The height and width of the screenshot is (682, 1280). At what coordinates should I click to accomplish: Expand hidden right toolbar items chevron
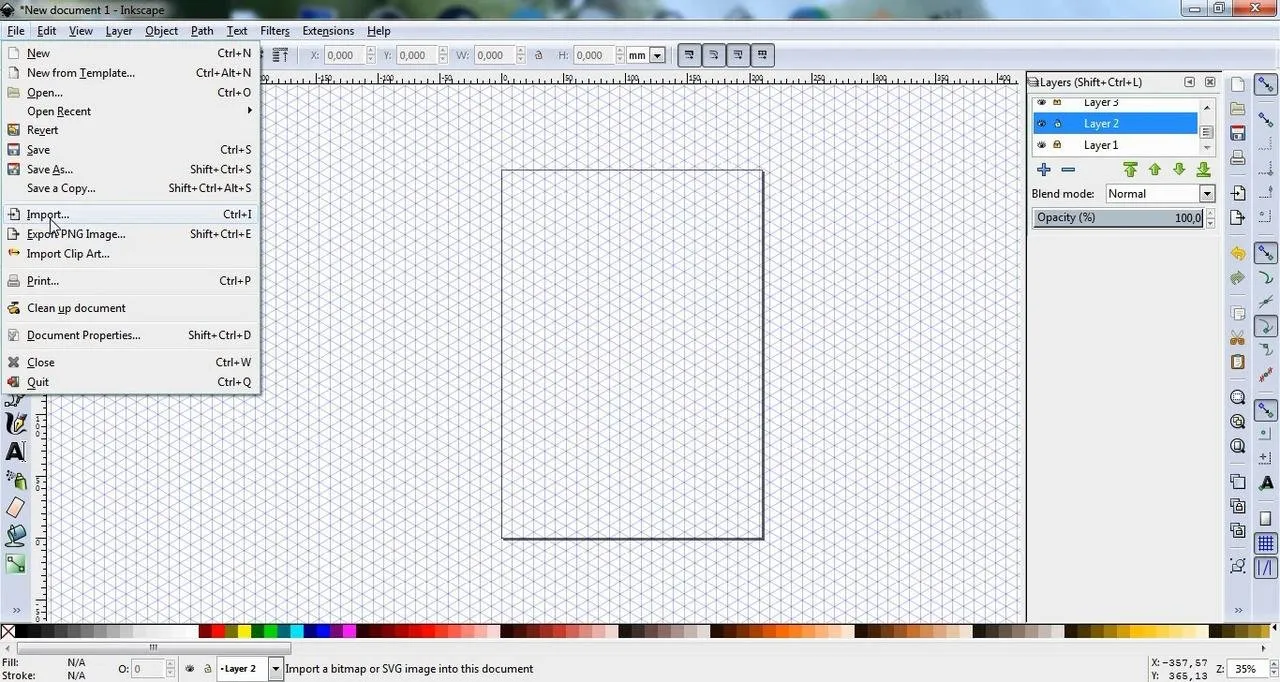[x=1238, y=609]
